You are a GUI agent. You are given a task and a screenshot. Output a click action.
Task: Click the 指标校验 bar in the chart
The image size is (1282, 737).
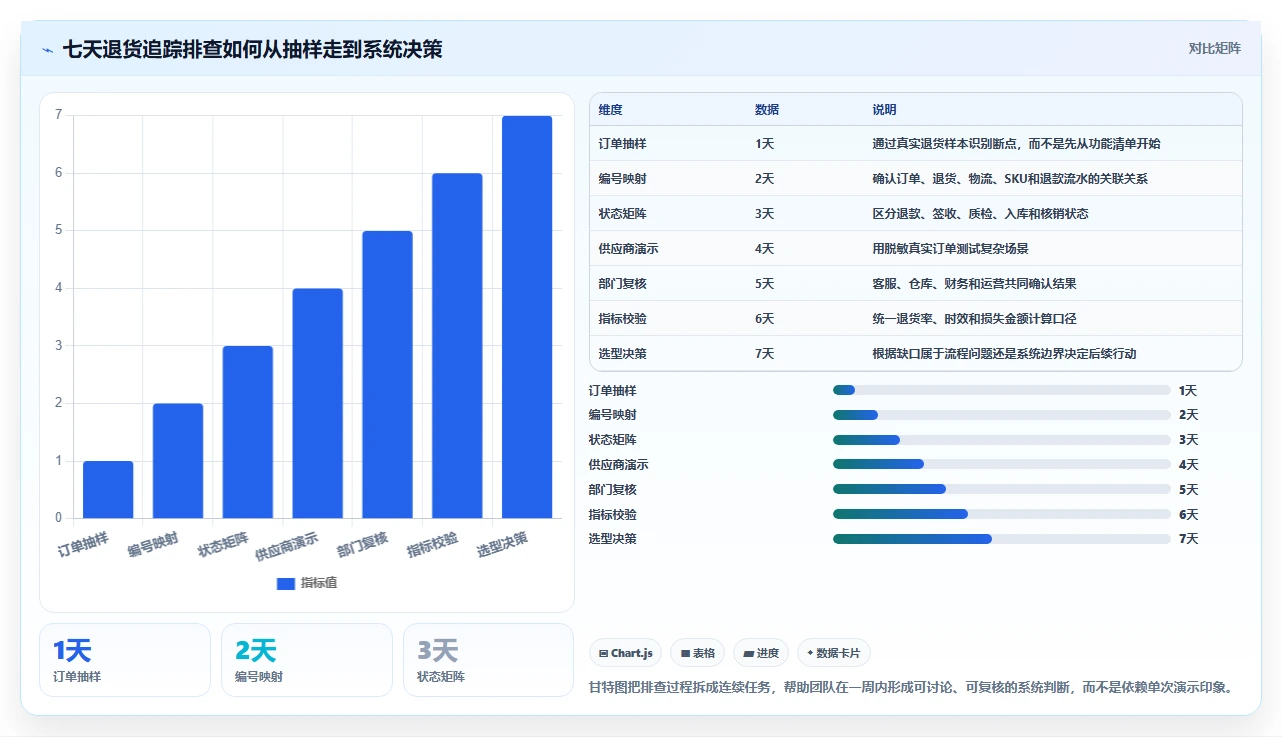tap(457, 346)
